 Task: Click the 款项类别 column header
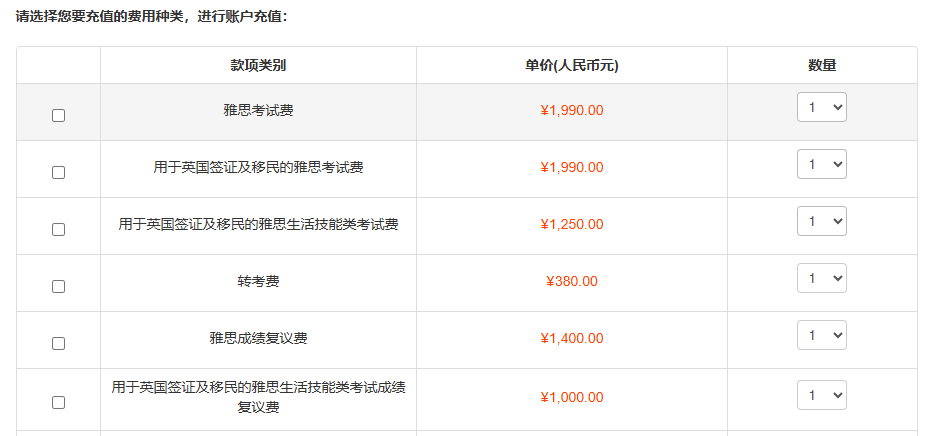pyautogui.click(x=258, y=66)
